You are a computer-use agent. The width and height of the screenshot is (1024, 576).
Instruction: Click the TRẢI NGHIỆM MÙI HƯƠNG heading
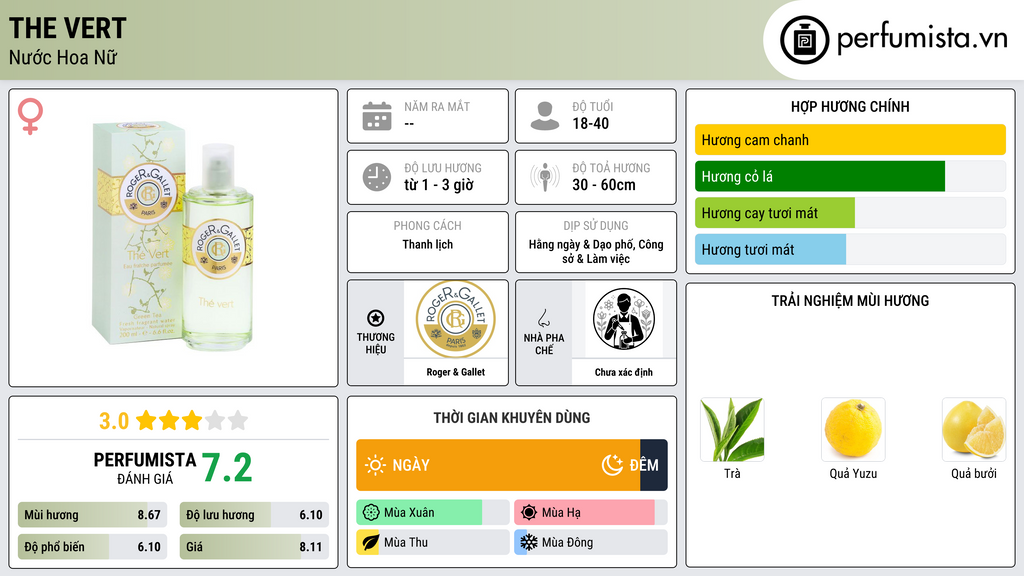pyautogui.click(x=850, y=301)
